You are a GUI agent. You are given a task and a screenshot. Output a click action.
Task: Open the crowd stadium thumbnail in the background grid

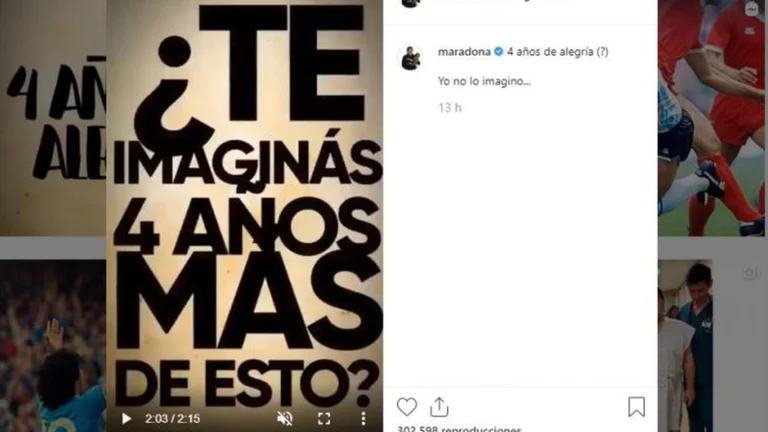53,346
